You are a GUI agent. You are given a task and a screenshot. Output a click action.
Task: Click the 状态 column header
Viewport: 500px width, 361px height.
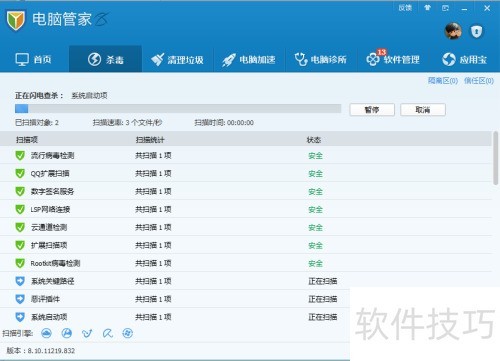314,140
